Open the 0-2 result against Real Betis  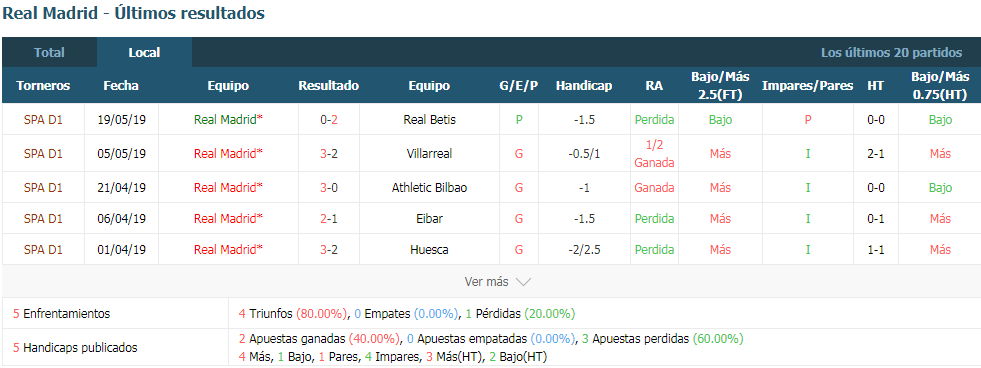click(328, 120)
